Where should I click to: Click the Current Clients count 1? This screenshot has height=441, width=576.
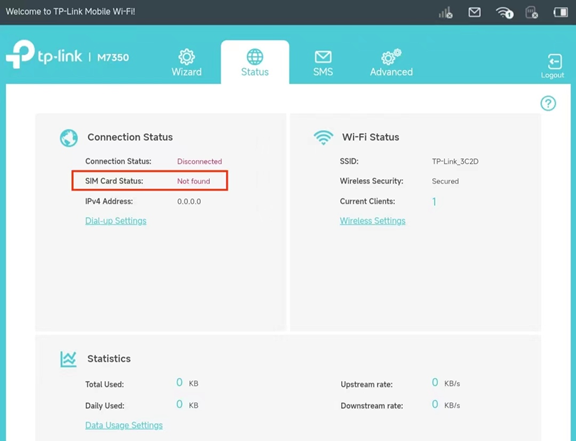pyautogui.click(x=434, y=201)
